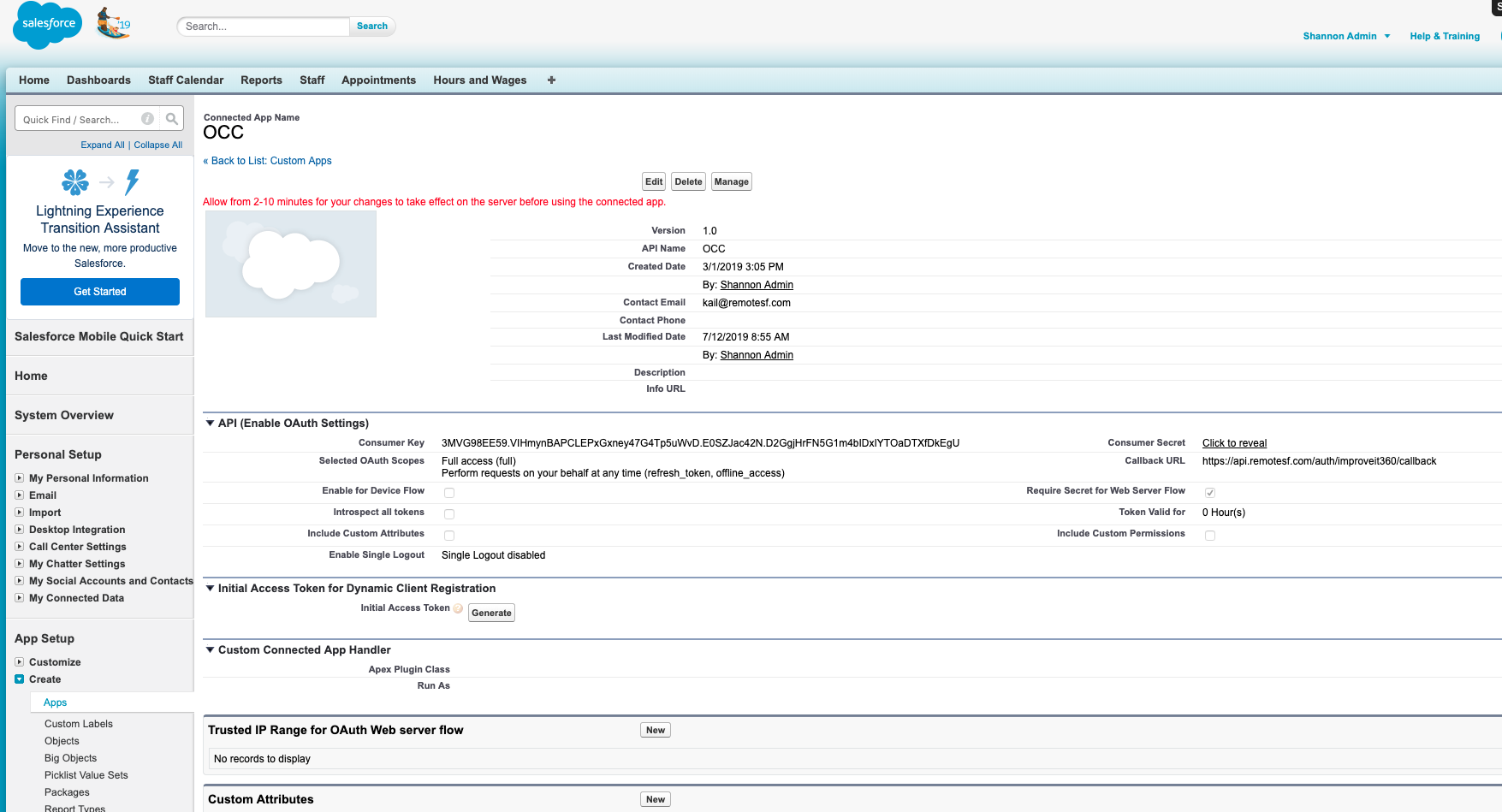Open the Staff Calendar tab
This screenshot has width=1502, height=812.
coord(186,80)
